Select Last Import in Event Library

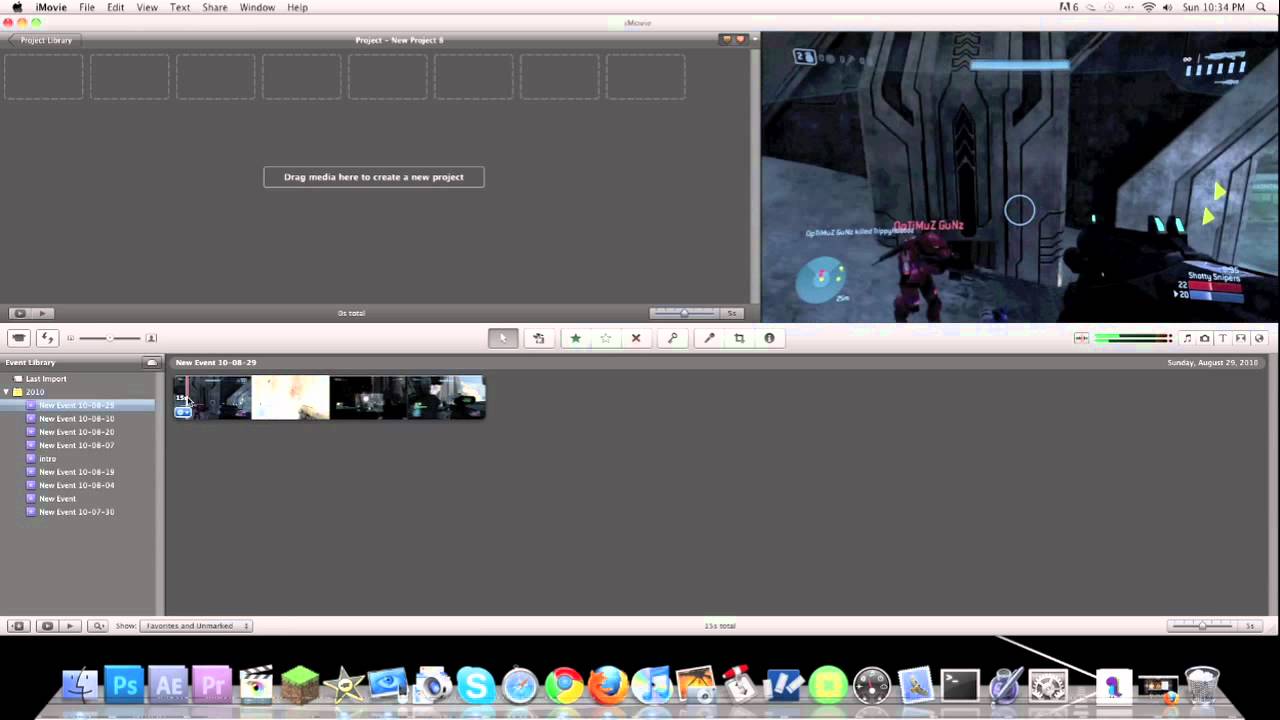pyautogui.click(x=46, y=379)
